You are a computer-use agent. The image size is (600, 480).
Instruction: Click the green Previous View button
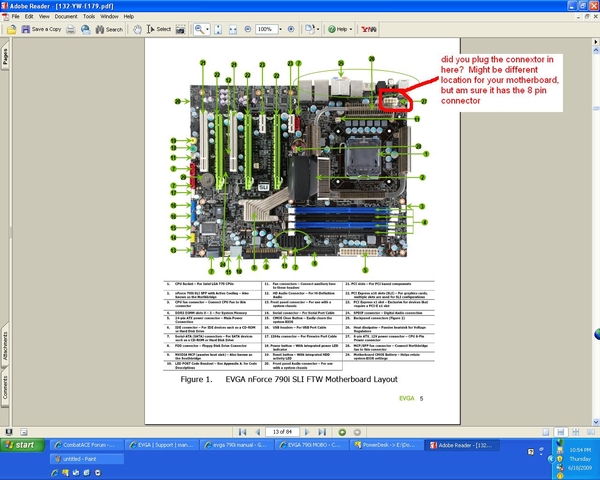click(x=342, y=432)
